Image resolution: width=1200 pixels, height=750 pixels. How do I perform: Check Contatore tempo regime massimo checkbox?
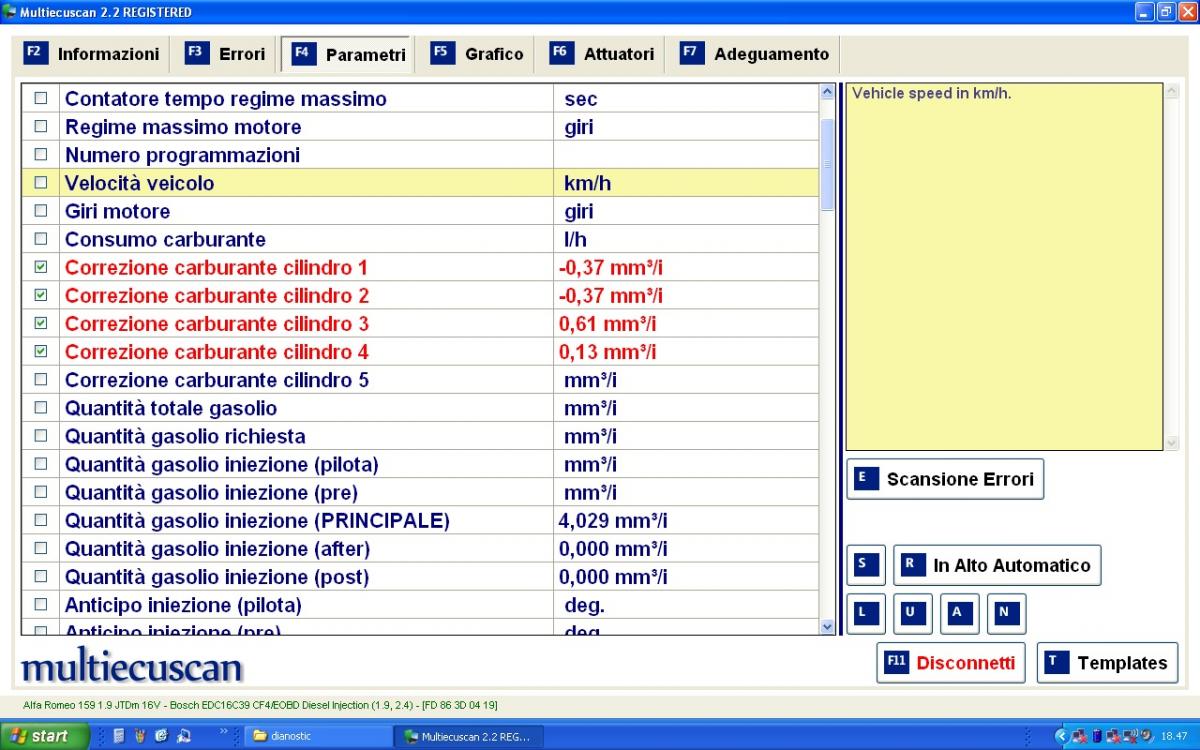click(41, 99)
